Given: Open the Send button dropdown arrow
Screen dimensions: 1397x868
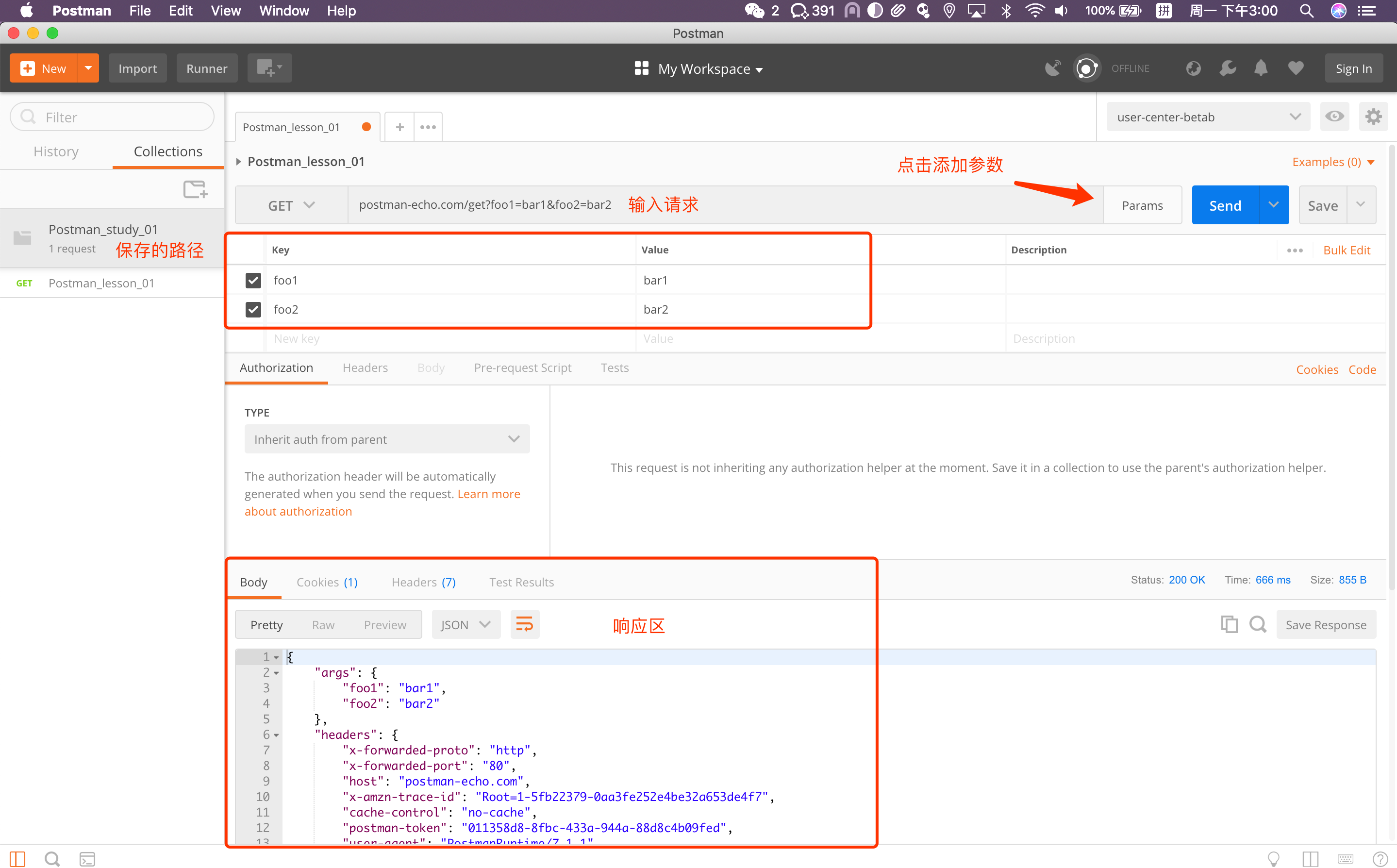Looking at the screenshot, I should click(x=1274, y=205).
